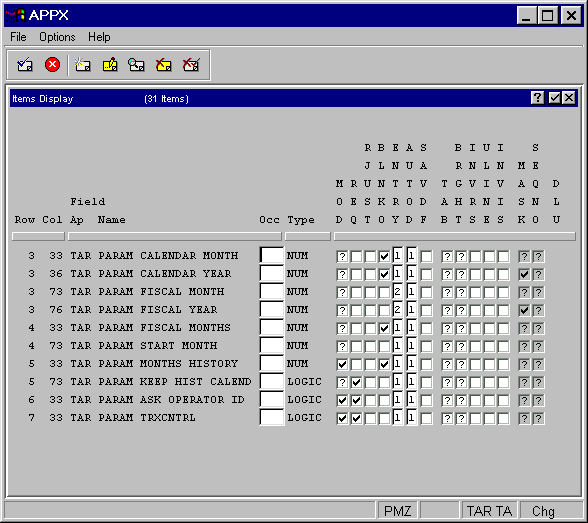Image resolution: width=588 pixels, height=523 pixels.
Task: Uncheck MASK checkbox for FISCAL YEAR row
Action: click(524, 310)
